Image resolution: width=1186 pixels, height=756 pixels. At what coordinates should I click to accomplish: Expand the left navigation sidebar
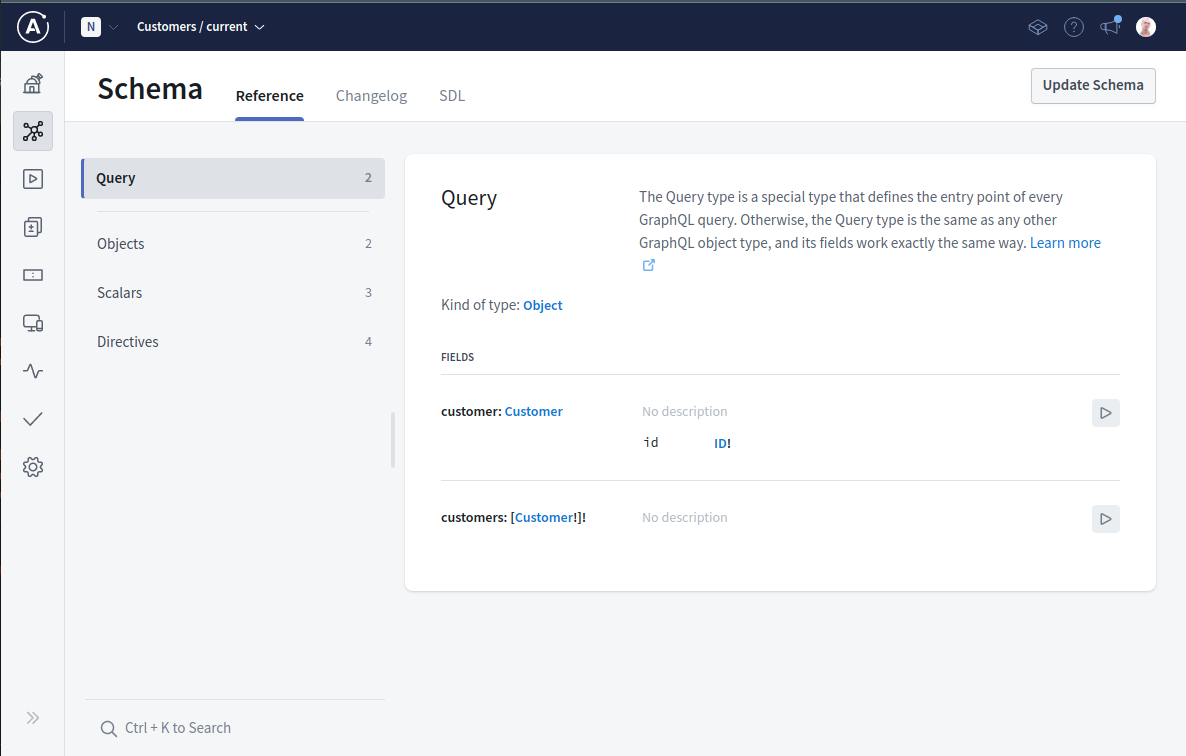[33, 717]
